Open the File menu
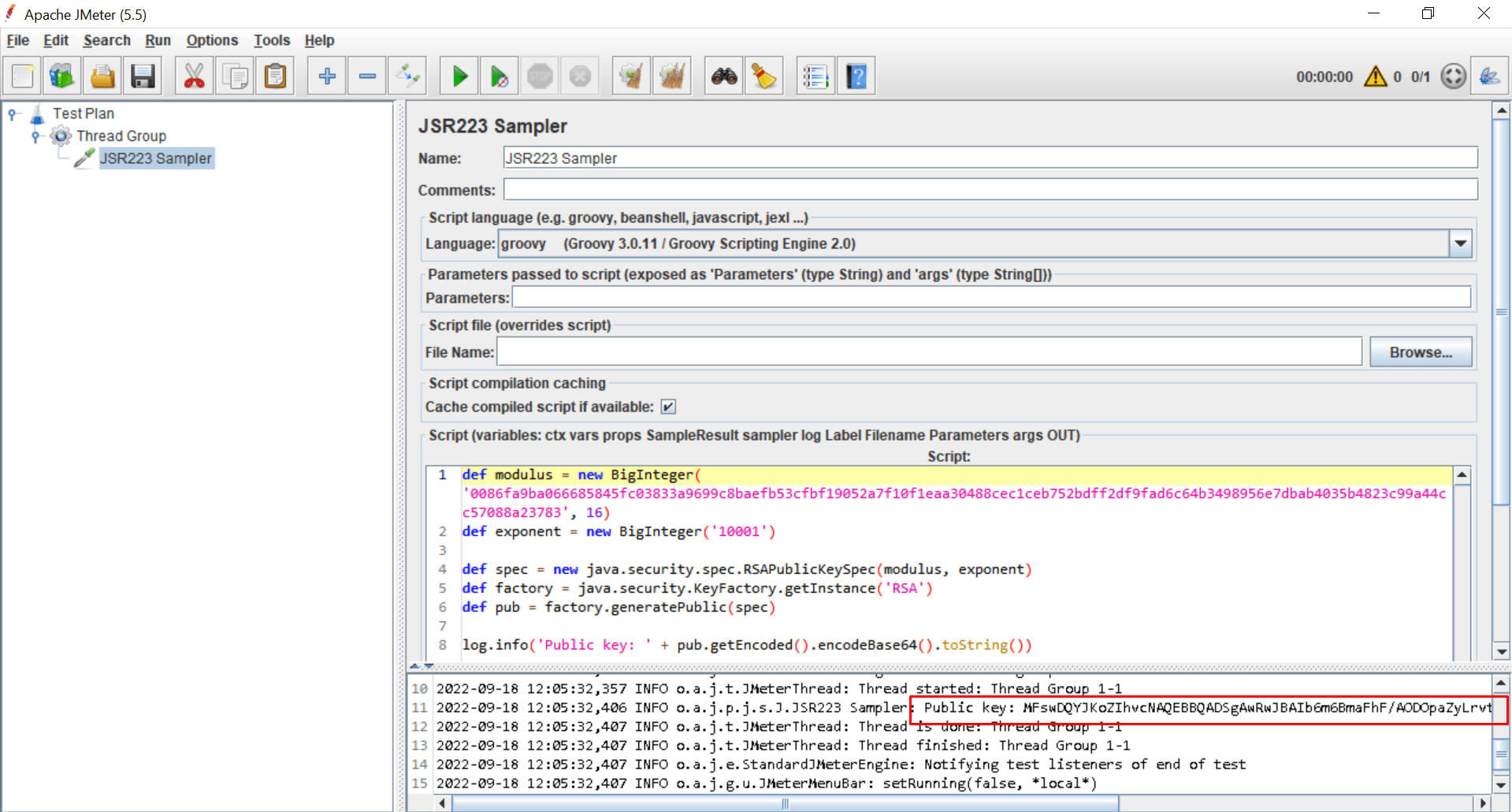1512x812 pixels. tap(18, 40)
